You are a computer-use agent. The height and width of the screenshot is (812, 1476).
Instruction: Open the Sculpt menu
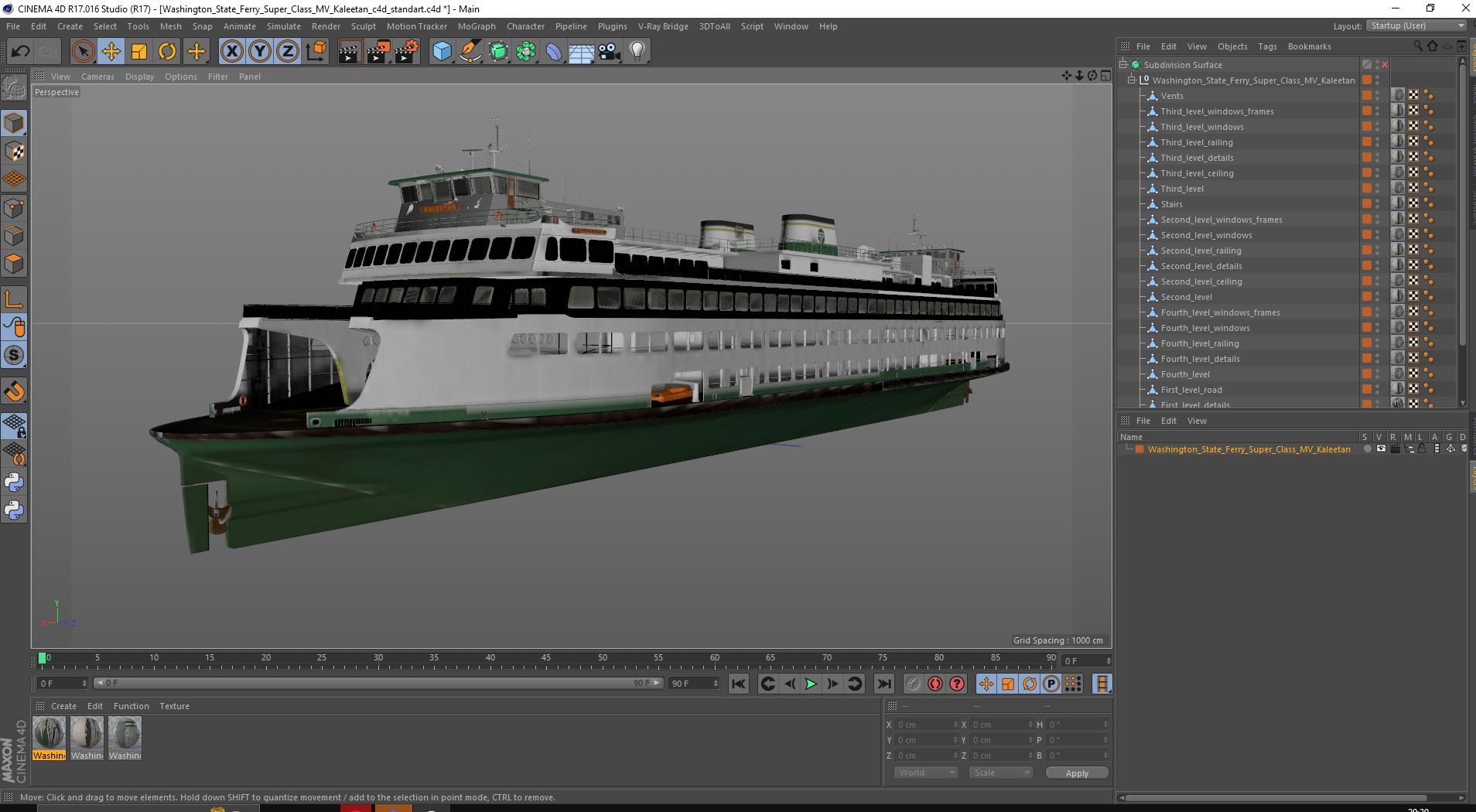363,26
